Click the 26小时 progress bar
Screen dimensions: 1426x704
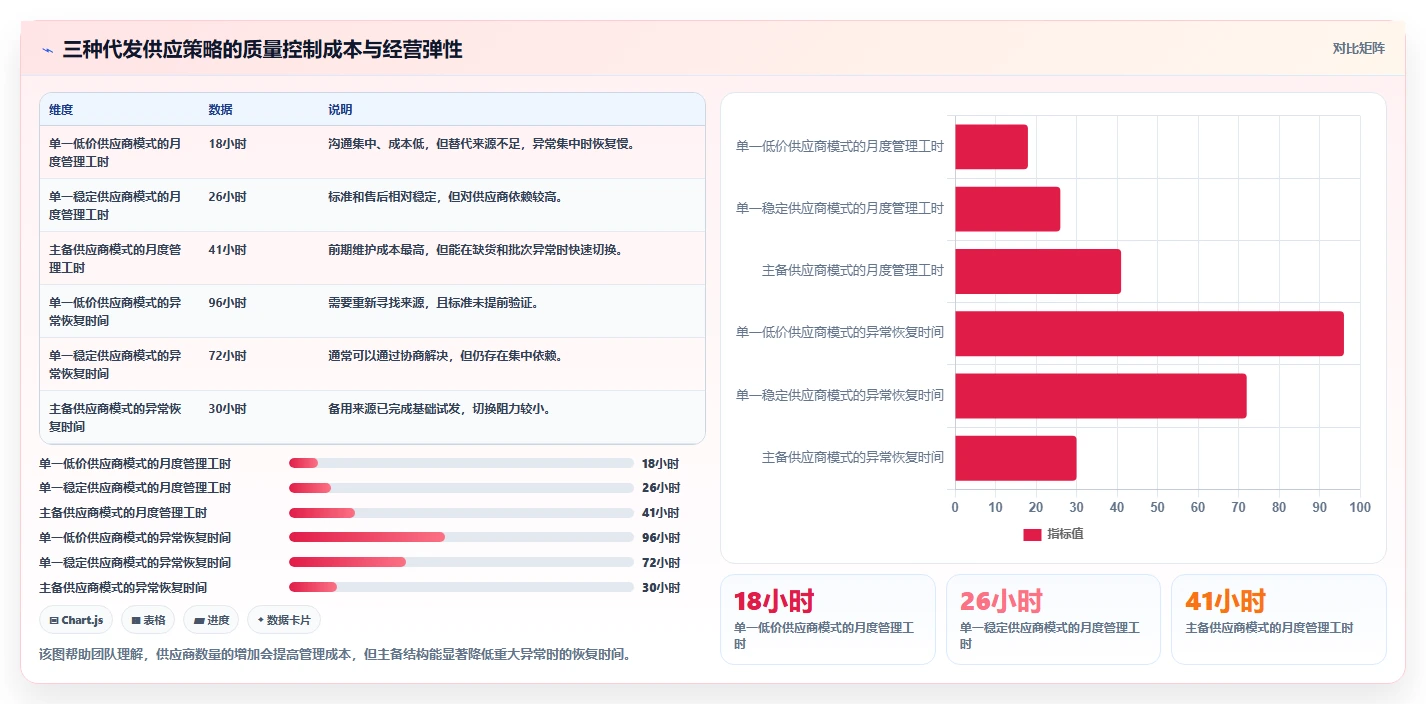pos(461,488)
